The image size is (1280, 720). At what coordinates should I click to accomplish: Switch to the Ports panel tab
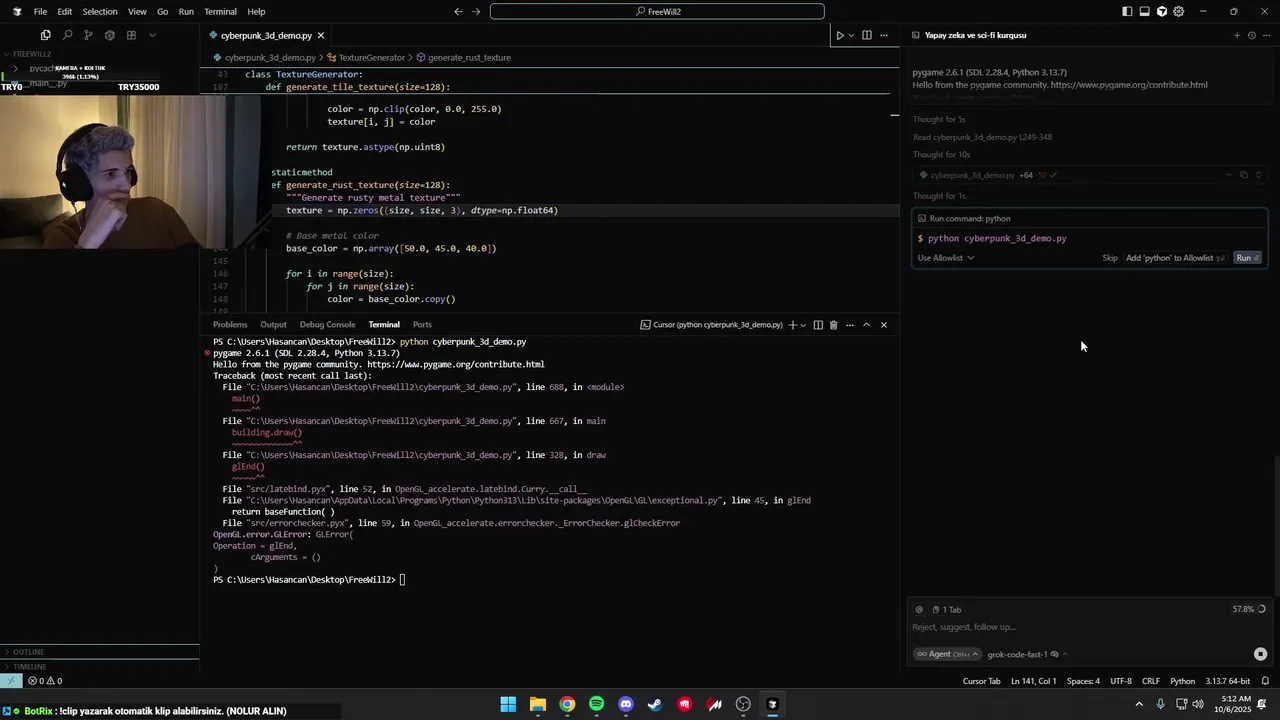(422, 324)
